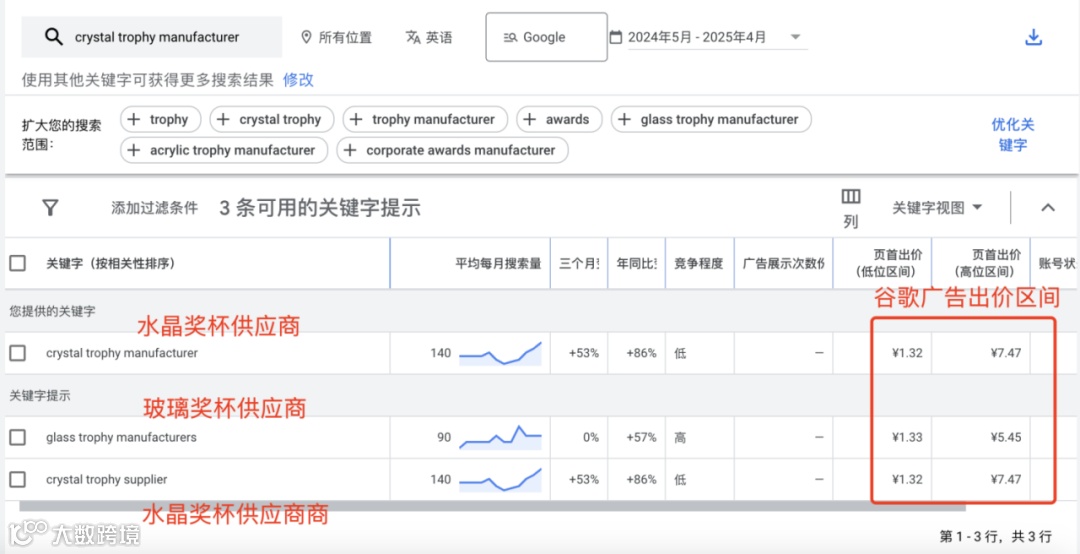Click the horizontal table scrollbar

tap(492, 506)
